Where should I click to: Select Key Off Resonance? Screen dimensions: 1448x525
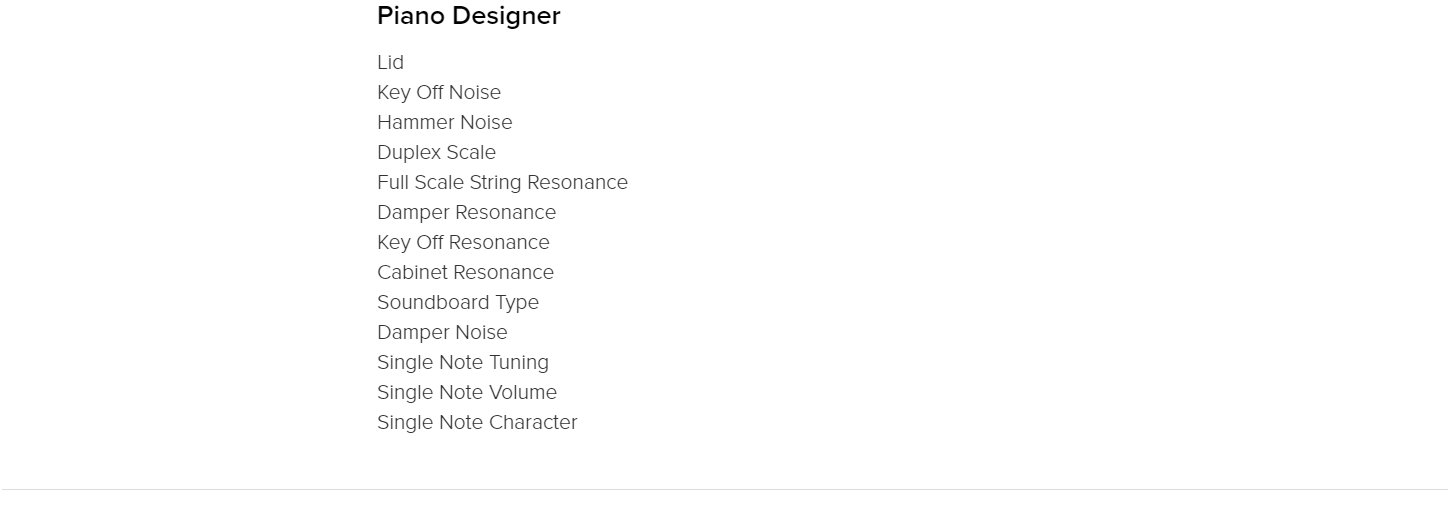[x=463, y=242]
